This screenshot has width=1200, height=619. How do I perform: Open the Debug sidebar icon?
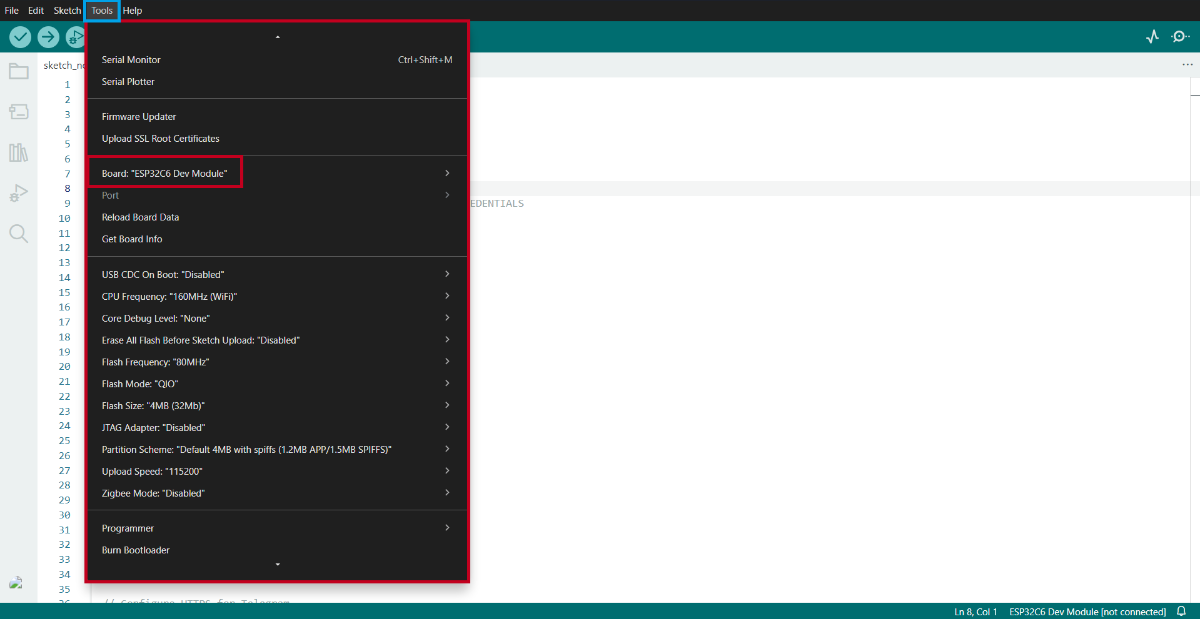click(x=18, y=193)
